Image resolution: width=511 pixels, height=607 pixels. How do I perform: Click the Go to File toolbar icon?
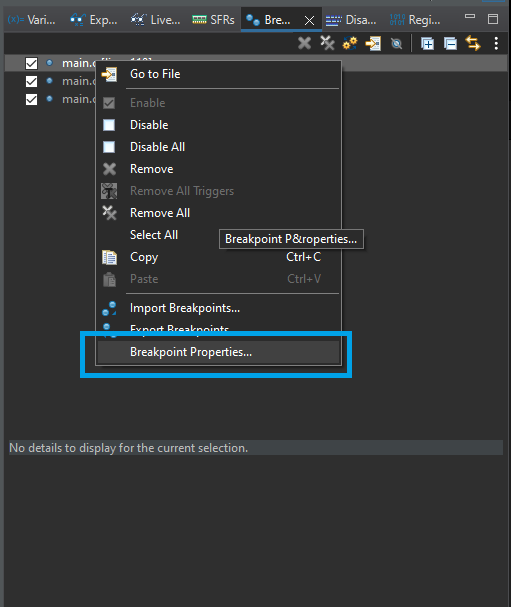tap(373, 43)
